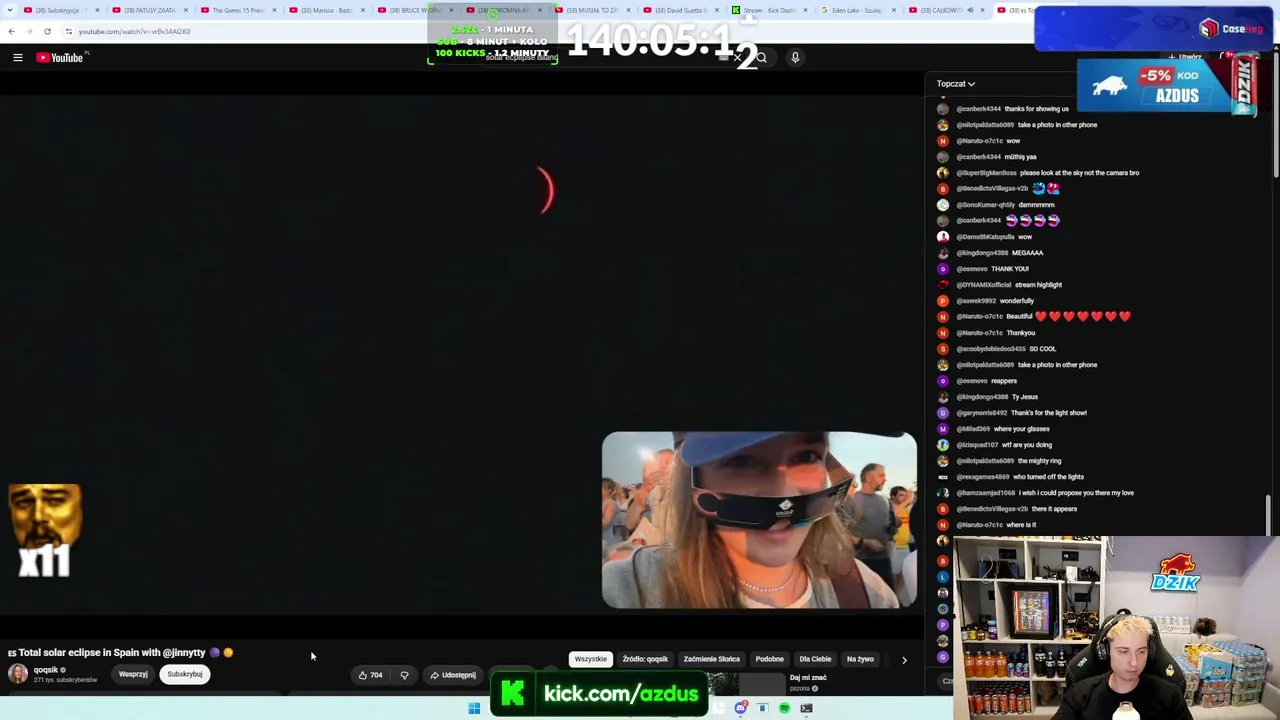
Task: Click the avatar of izisquad107 in chat
Action: (942, 445)
